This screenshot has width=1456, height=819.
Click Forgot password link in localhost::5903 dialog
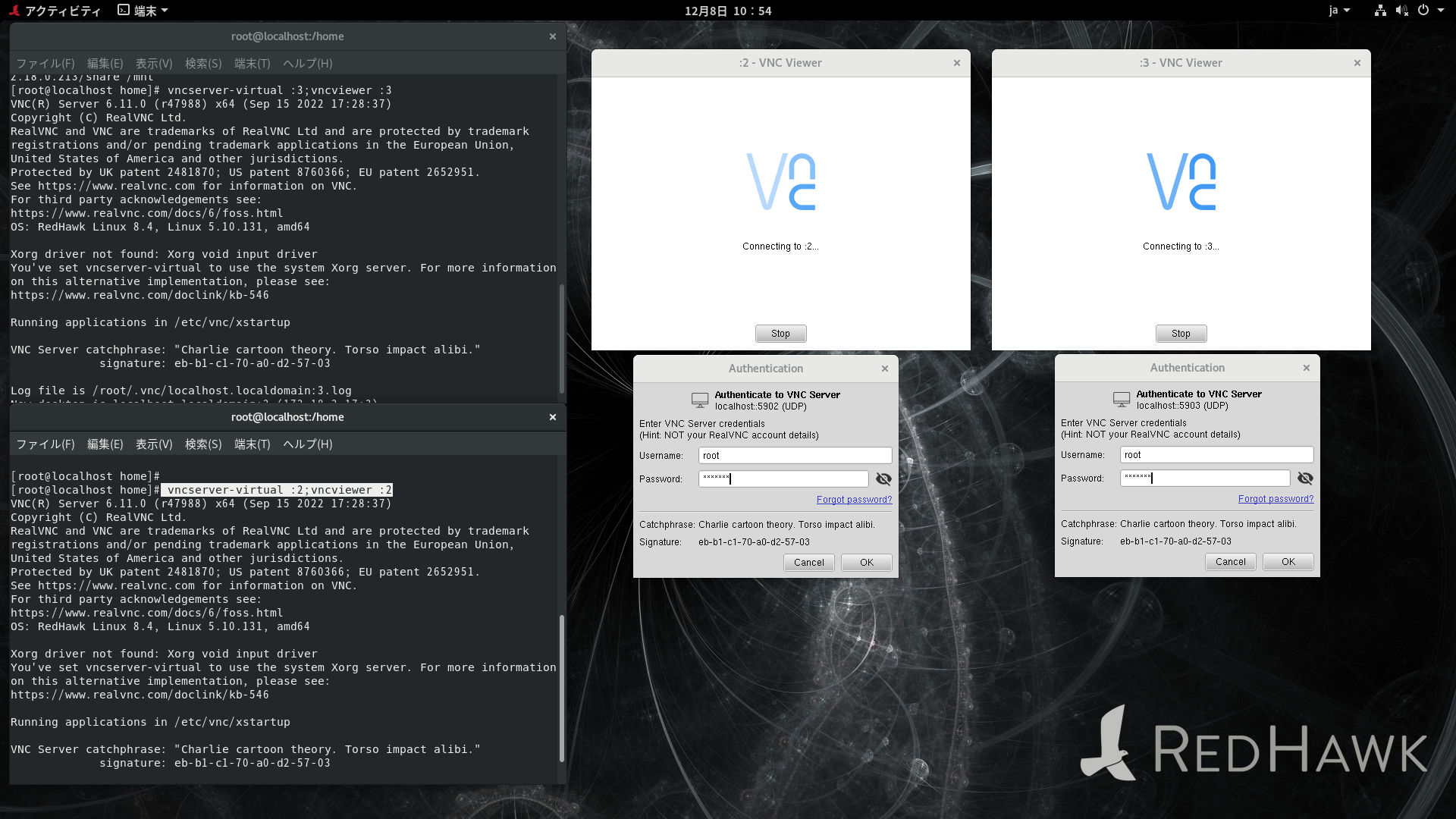[1276, 499]
